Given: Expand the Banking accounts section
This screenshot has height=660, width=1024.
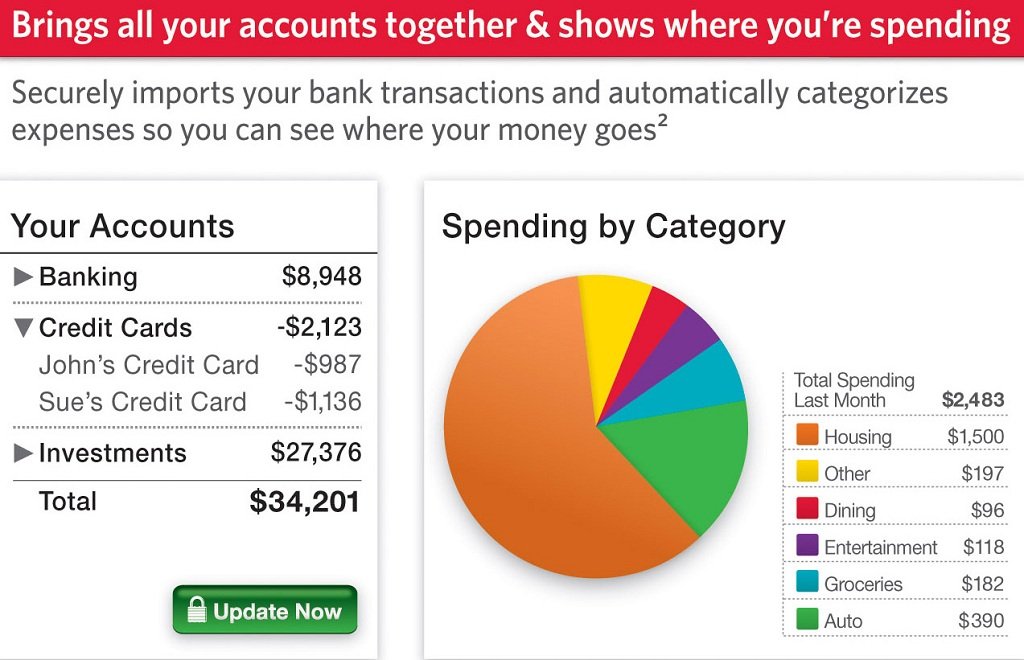Looking at the screenshot, I should pos(23,277).
